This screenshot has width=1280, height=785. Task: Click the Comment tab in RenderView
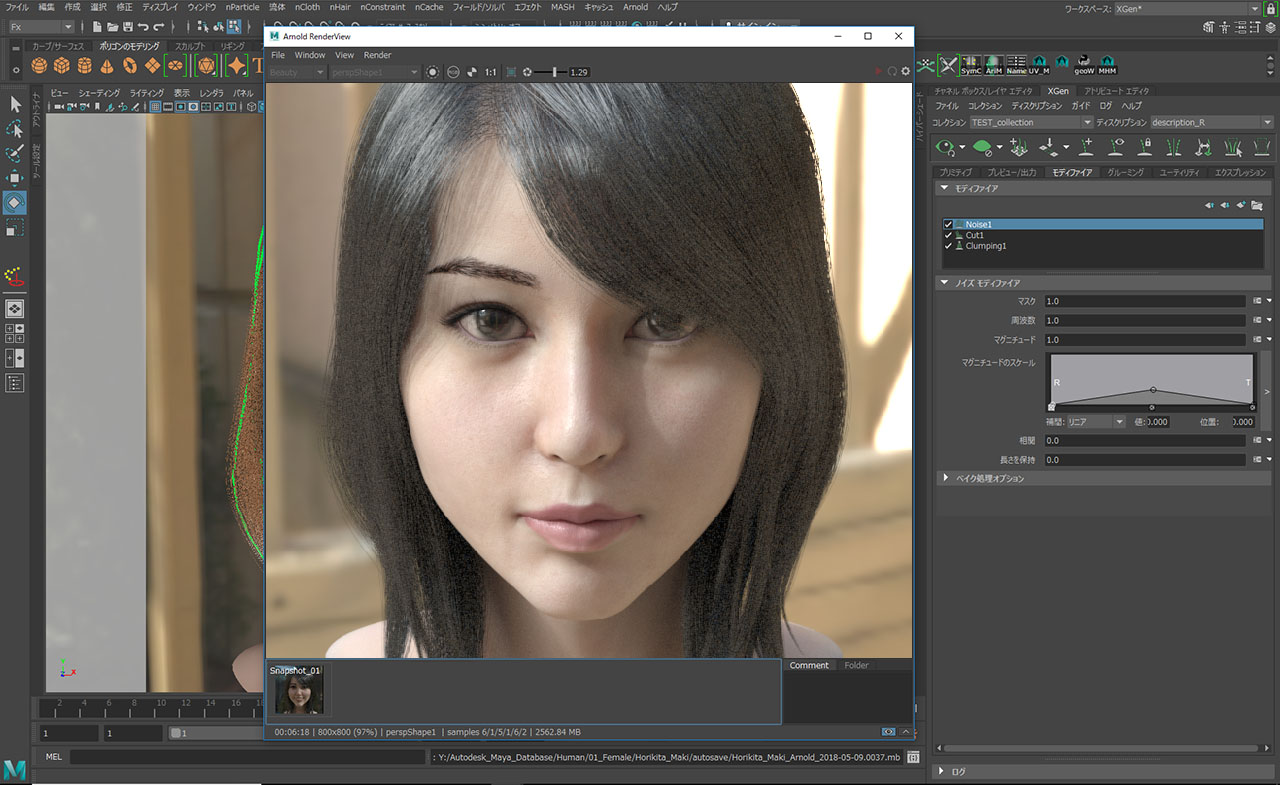[809, 665]
